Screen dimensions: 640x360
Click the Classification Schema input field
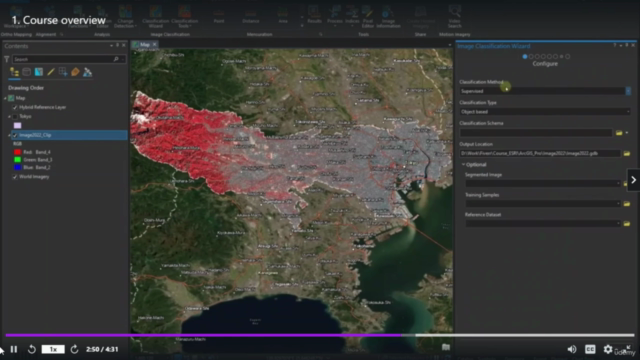(x=536, y=133)
